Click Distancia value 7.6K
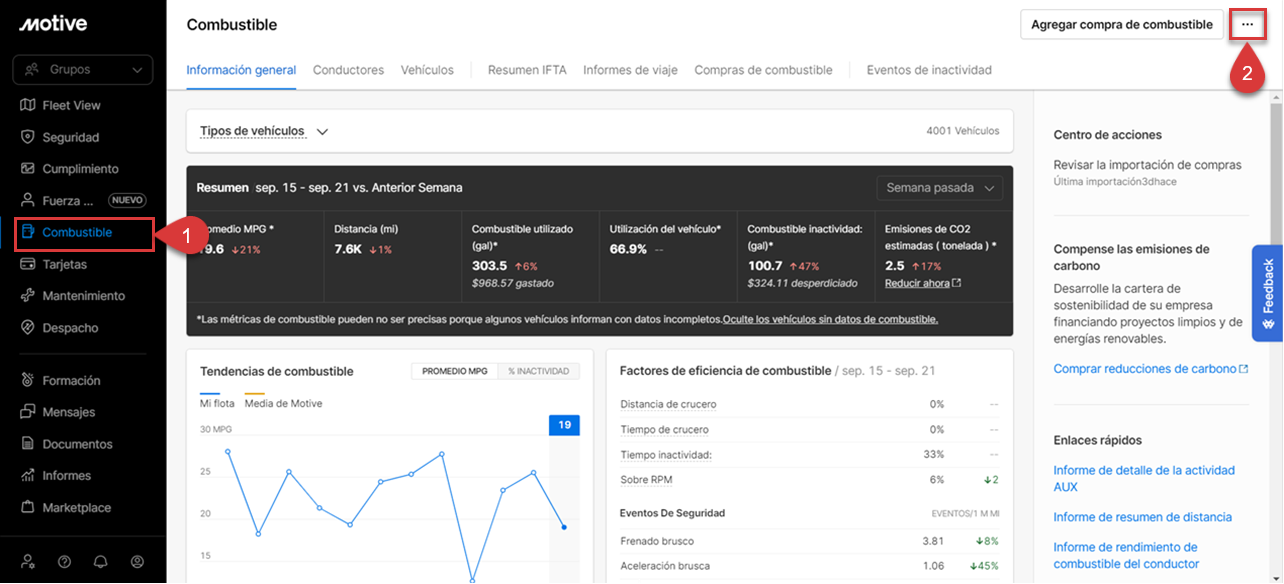 click(348, 248)
